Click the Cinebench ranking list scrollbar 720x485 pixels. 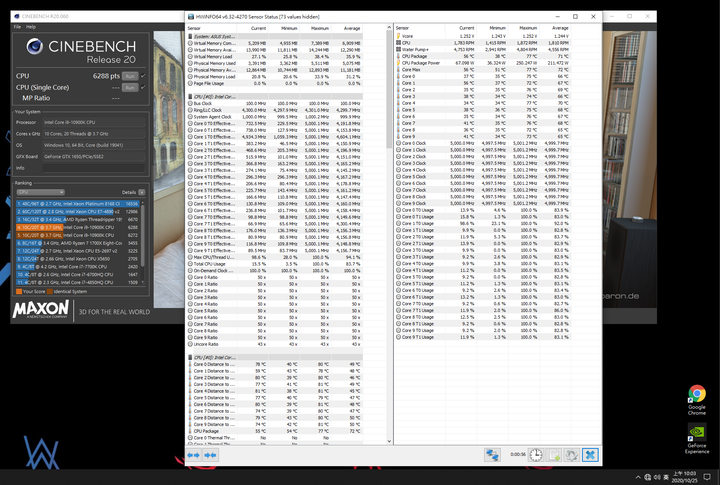pyautogui.click(x=143, y=236)
